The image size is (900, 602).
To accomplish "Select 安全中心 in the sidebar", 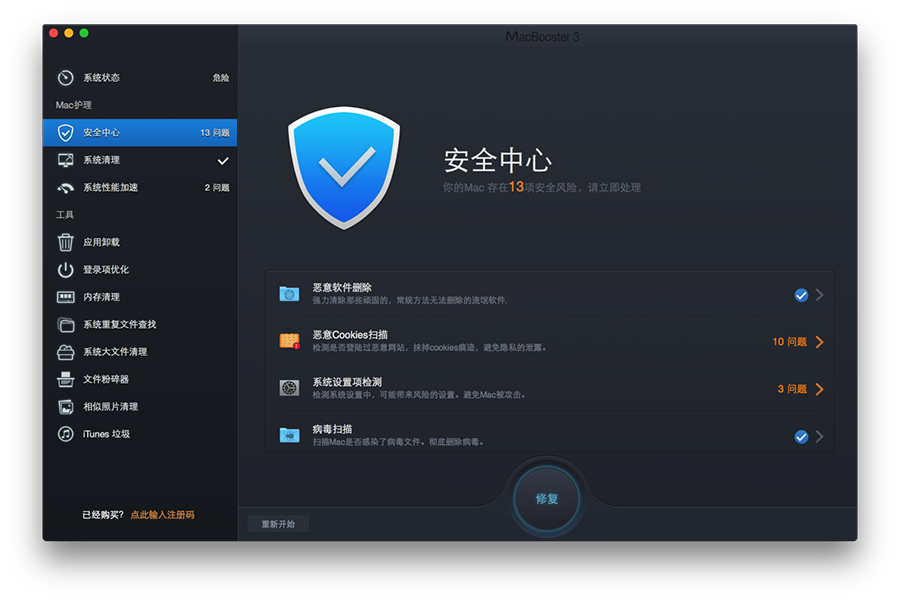I will [x=140, y=133].
